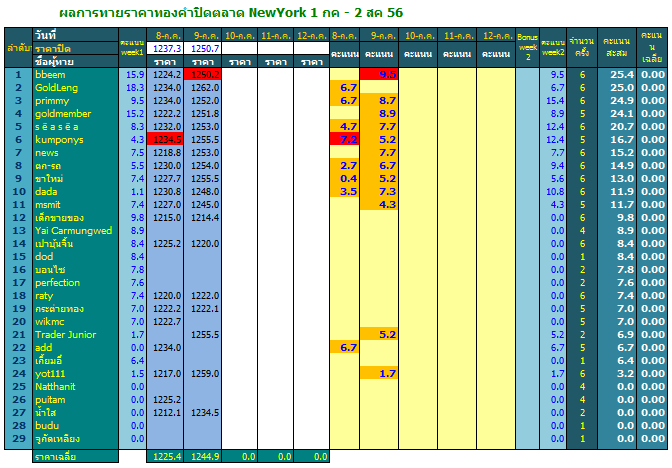This screenshot has height=468, width=672.
Task: Click the perfection name cell
Action: click(x=75, y=282)
